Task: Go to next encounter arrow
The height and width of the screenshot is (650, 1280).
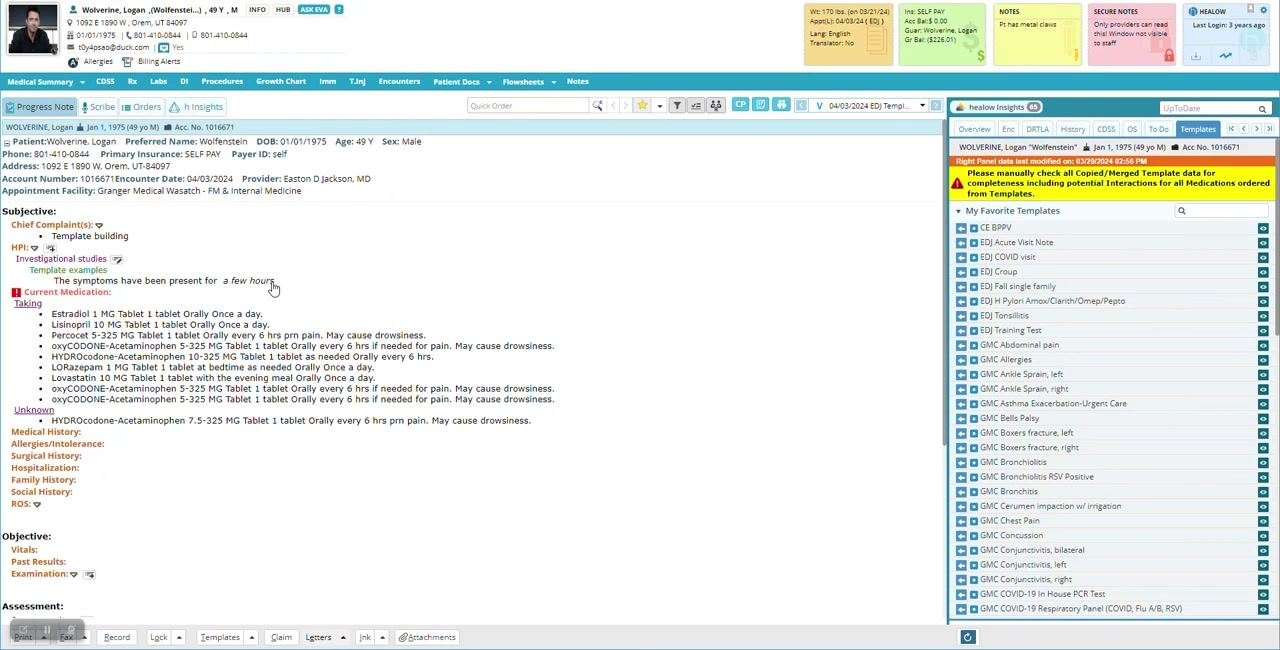Action: click(x=936, y=106)
